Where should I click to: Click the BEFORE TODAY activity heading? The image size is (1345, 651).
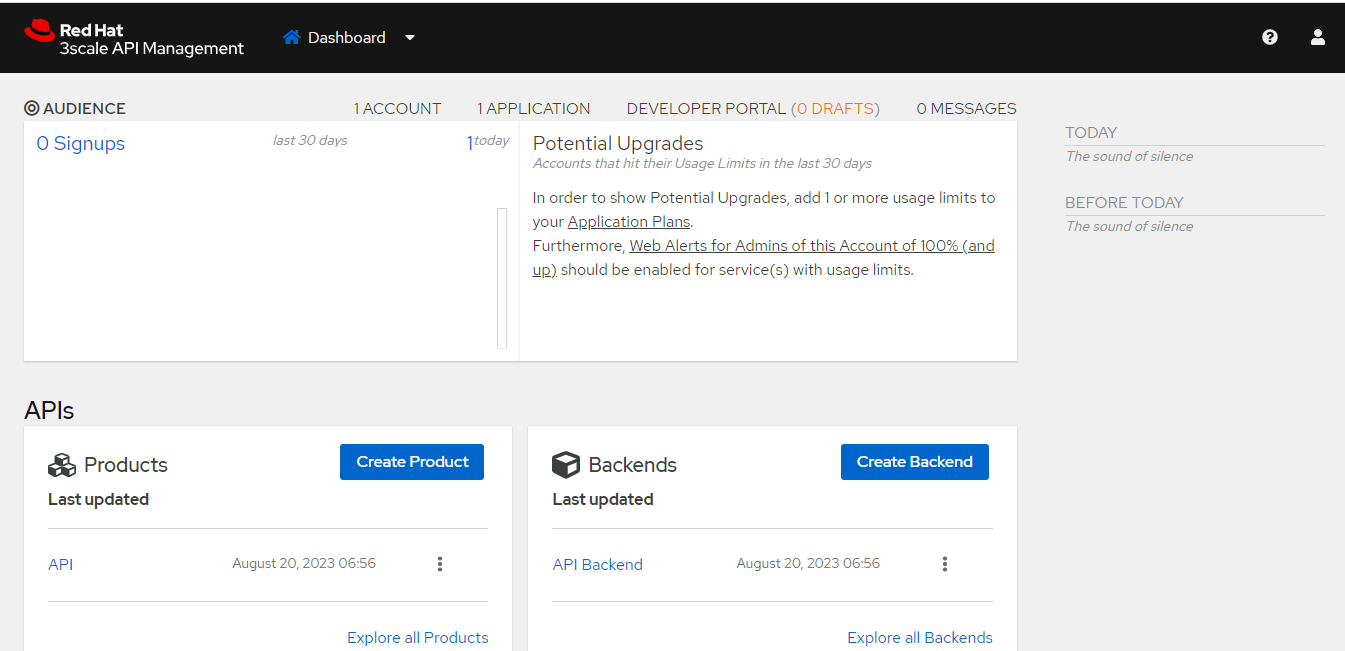coord(1124,202)
